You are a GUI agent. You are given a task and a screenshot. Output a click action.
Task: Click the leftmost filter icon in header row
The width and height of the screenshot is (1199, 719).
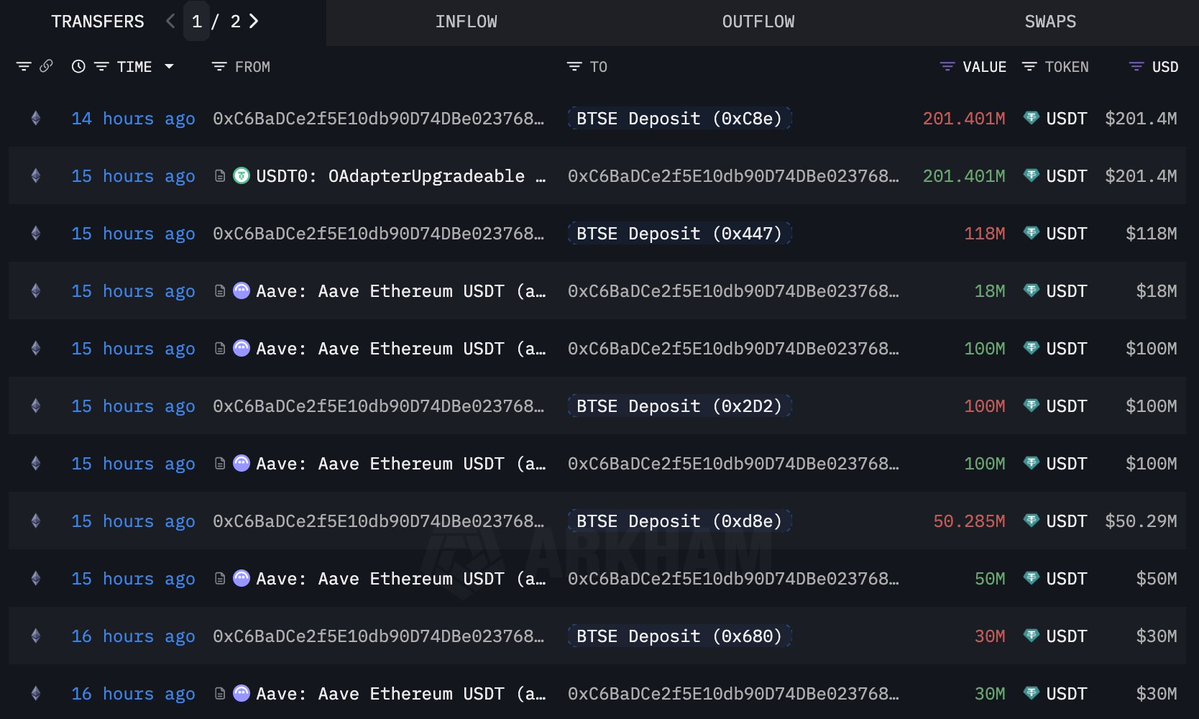pyautogui.click(x=24, y=67)
